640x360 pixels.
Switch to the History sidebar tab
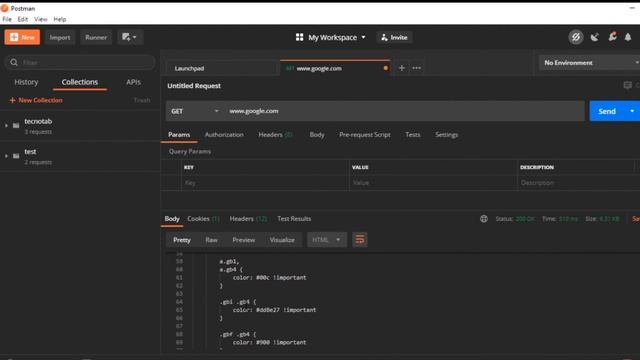pyautogui.click(x=26, y=82)
